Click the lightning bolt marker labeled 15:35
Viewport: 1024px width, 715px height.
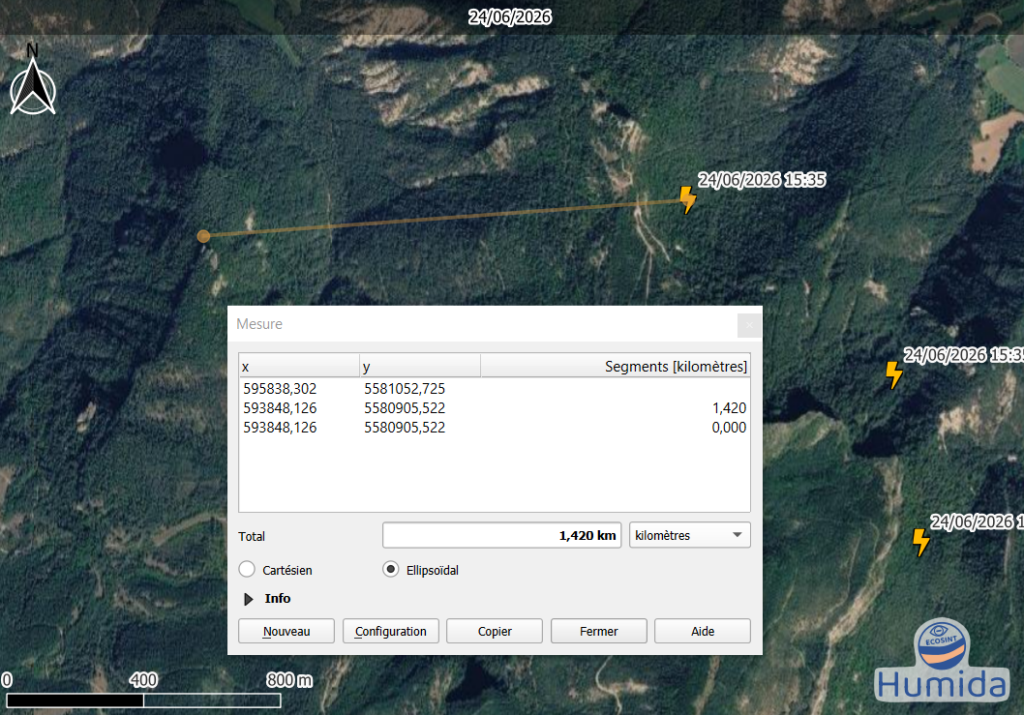click(x=688, y=200)
